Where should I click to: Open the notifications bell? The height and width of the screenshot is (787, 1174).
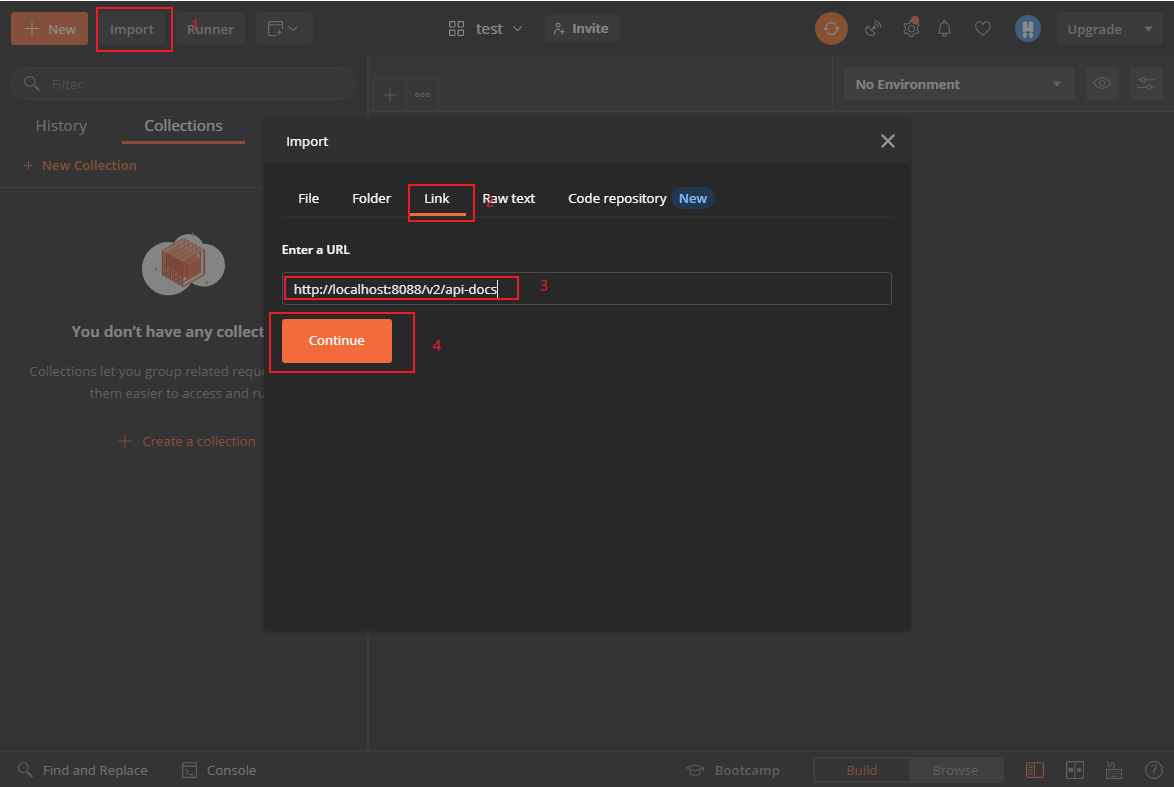945,29
